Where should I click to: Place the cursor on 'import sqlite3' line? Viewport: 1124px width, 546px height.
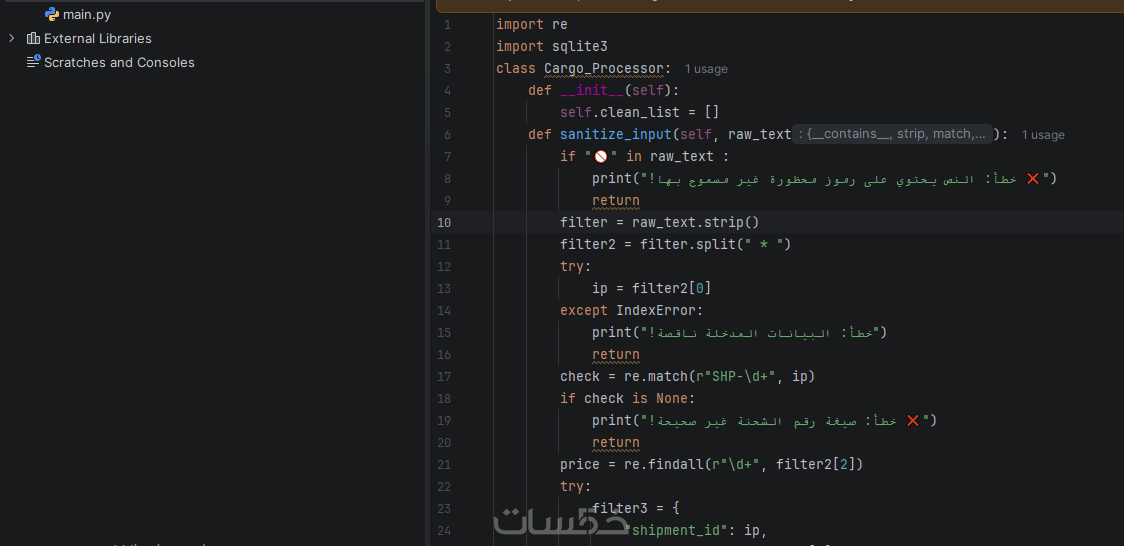point(552,47)
